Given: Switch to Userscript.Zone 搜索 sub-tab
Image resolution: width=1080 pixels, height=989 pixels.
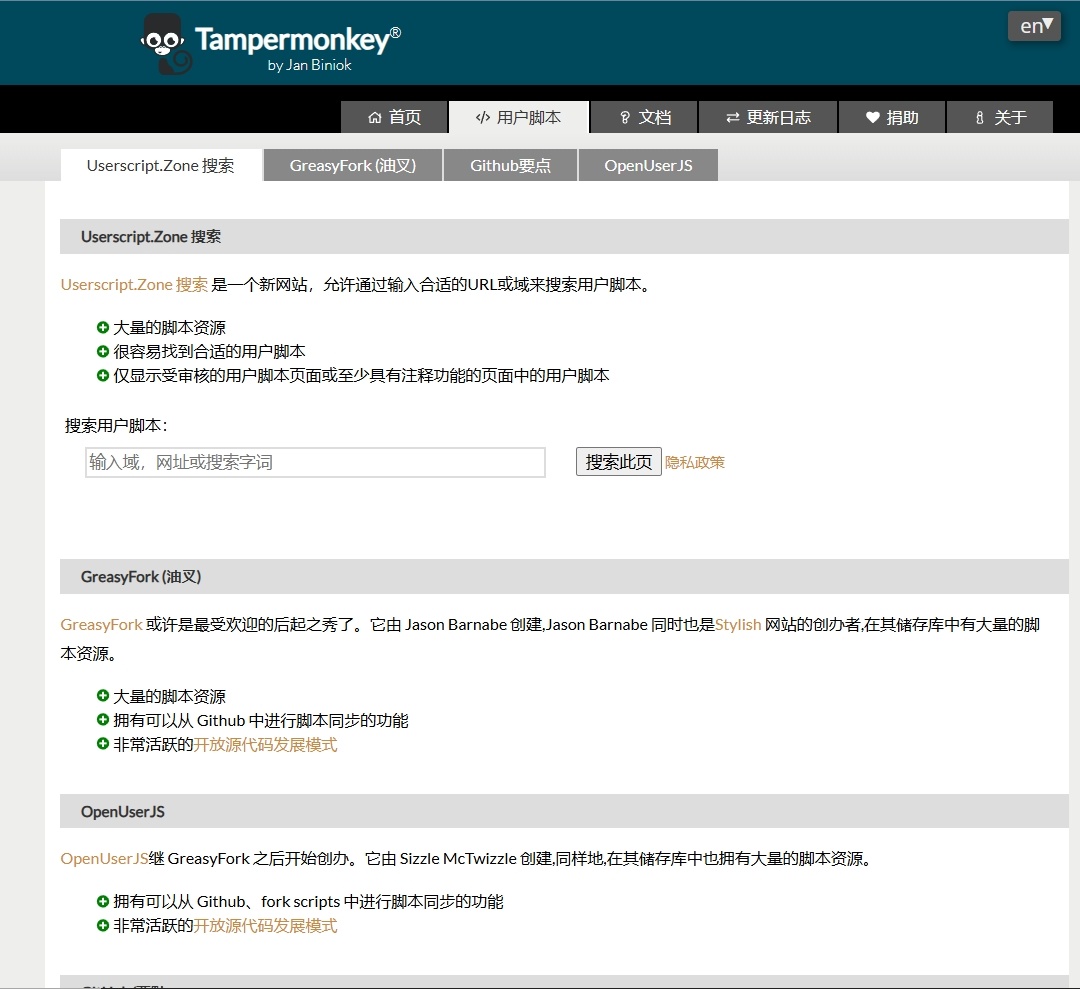Looking at the screenshot, I should 161,165.
